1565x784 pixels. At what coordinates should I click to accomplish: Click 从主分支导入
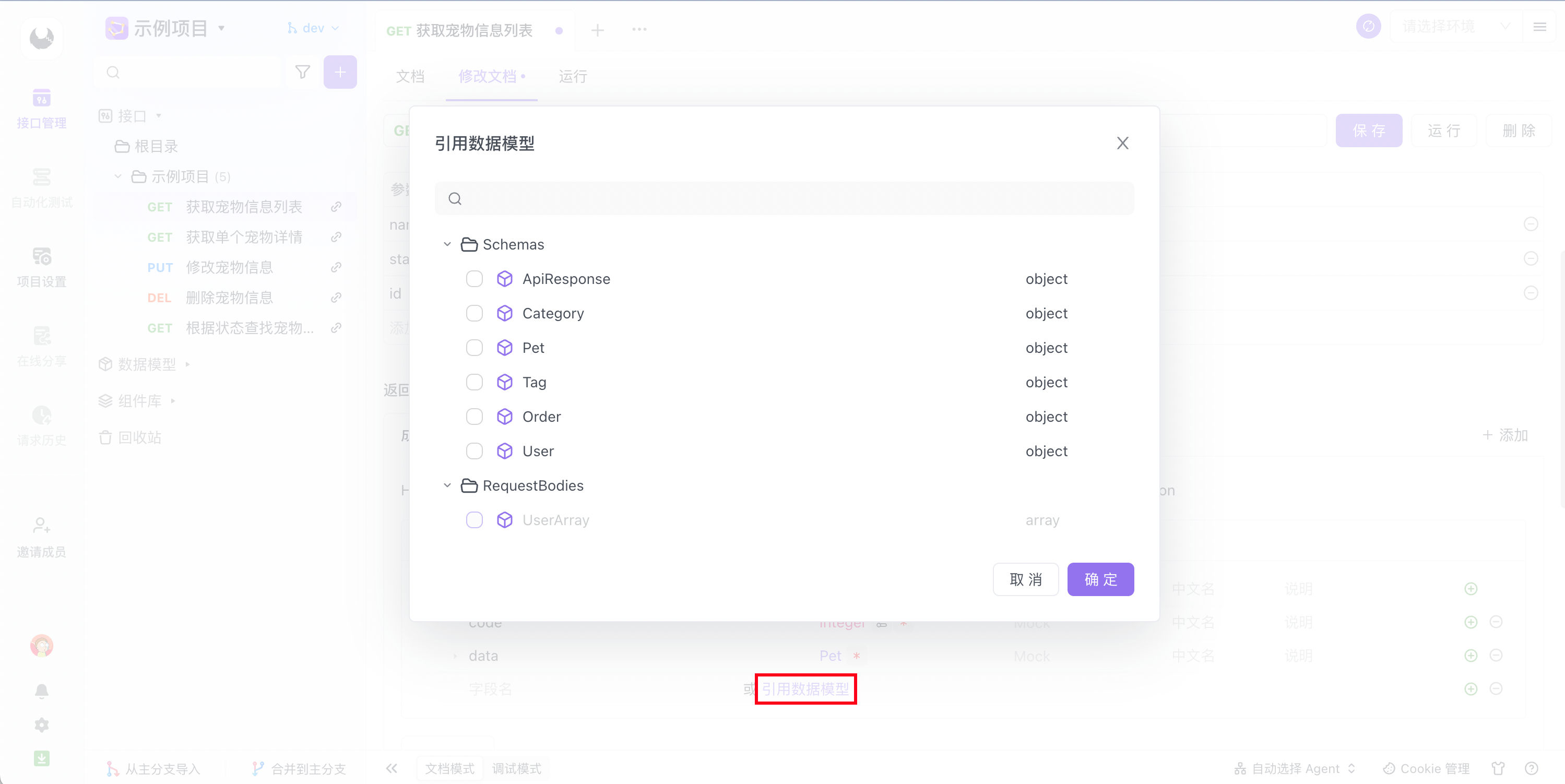point(153,769)
